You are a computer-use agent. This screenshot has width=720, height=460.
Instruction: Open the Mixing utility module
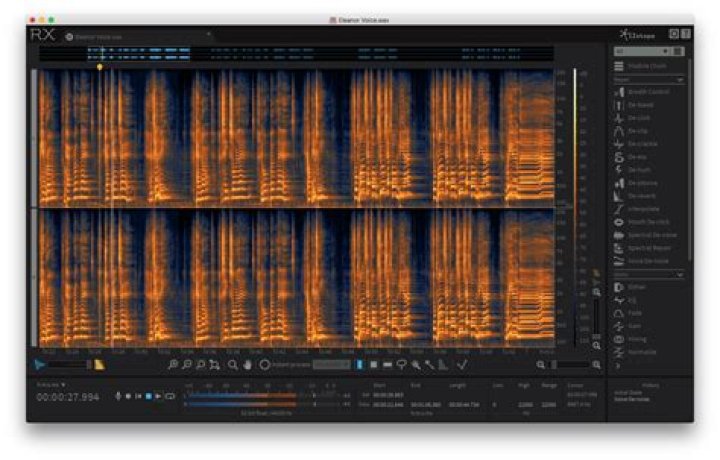pyautogui.click(x=631, y=339)
